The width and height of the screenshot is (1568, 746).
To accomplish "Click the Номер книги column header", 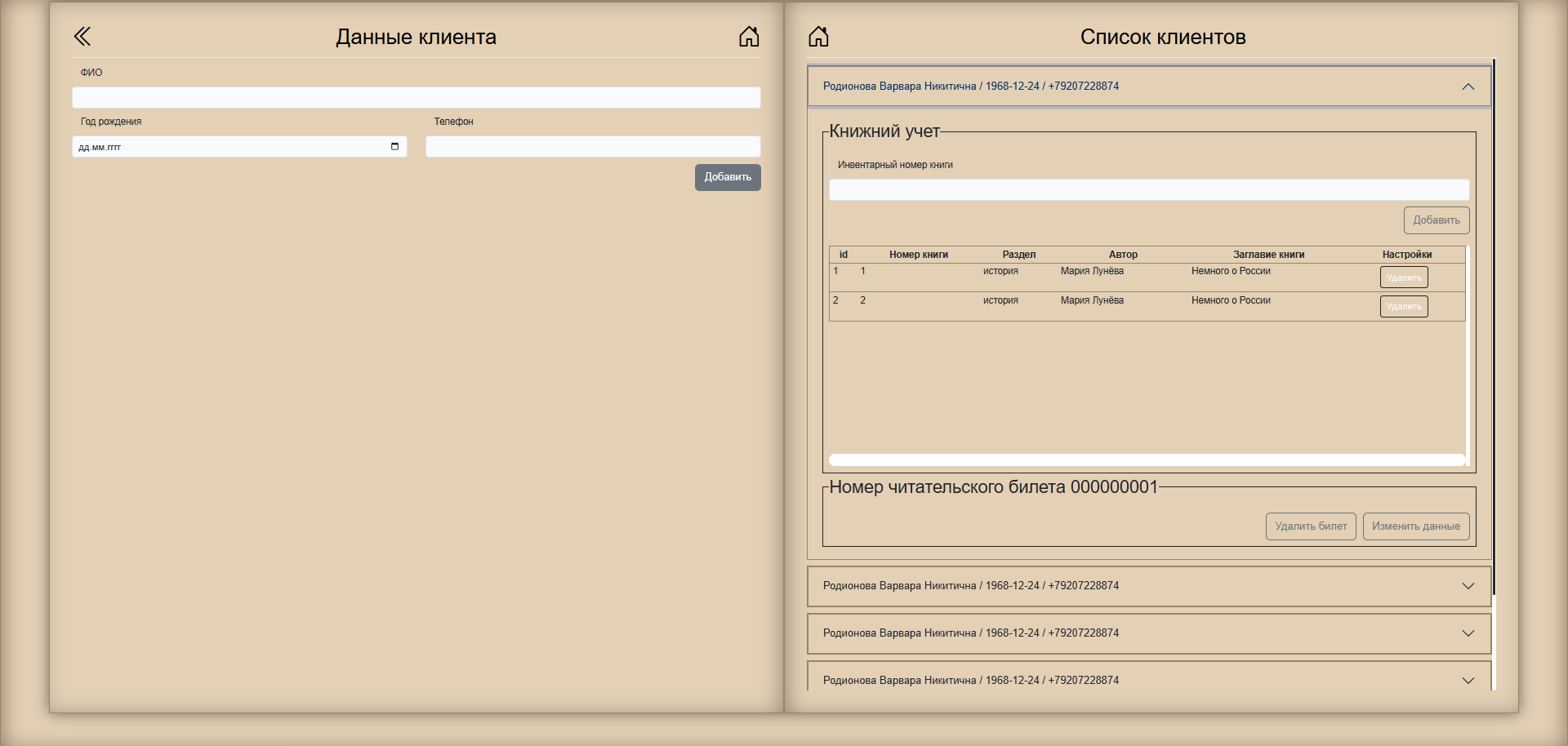I will coord(919,255).
